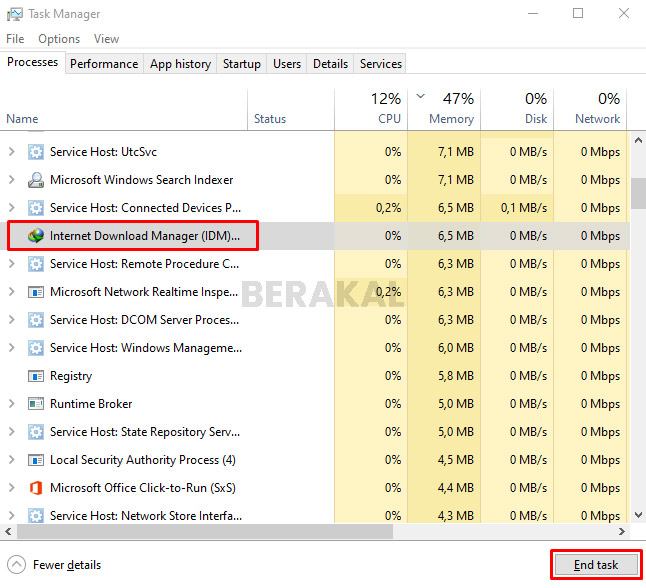Click the Microsoft Network Realtime Inspection icon

click(x=36, y=292)
